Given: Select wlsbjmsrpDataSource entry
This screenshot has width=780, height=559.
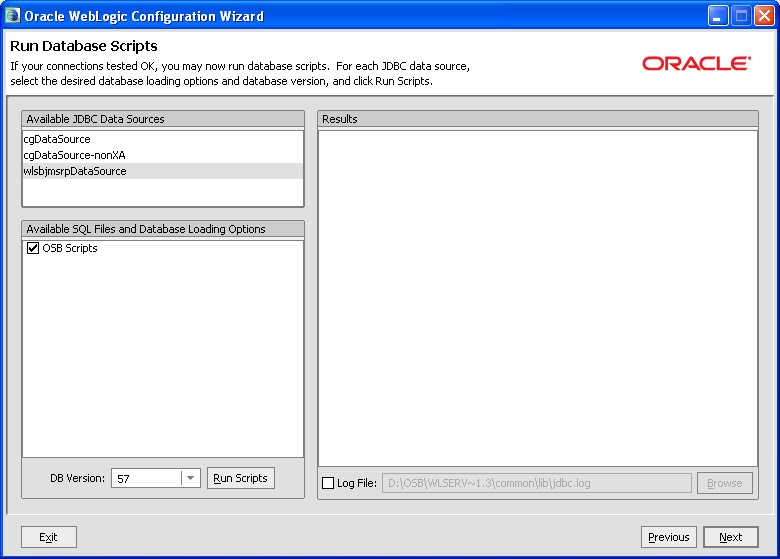Looking at the screenshot, I should [163, 171].
